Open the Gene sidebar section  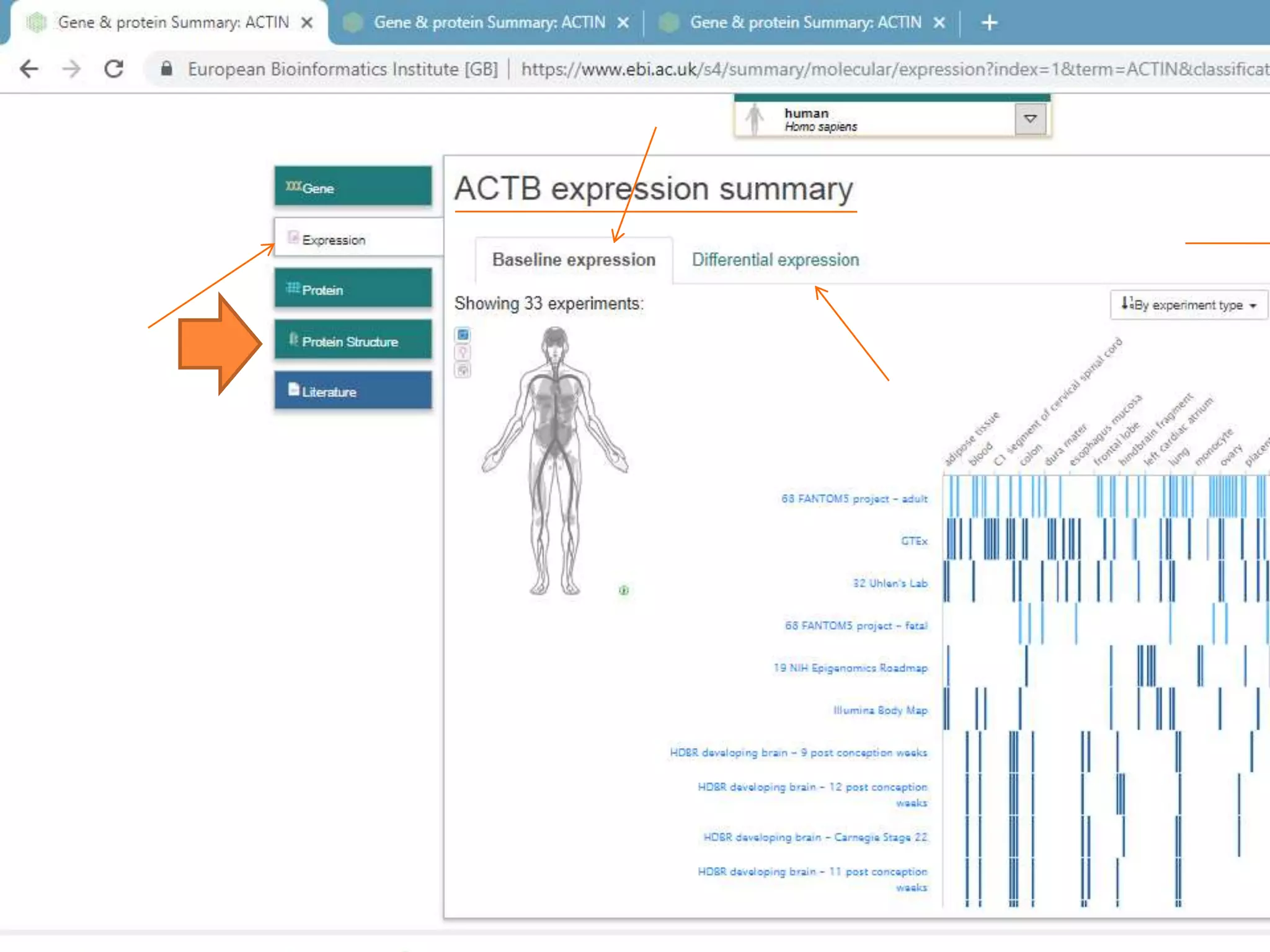point(353,187)
